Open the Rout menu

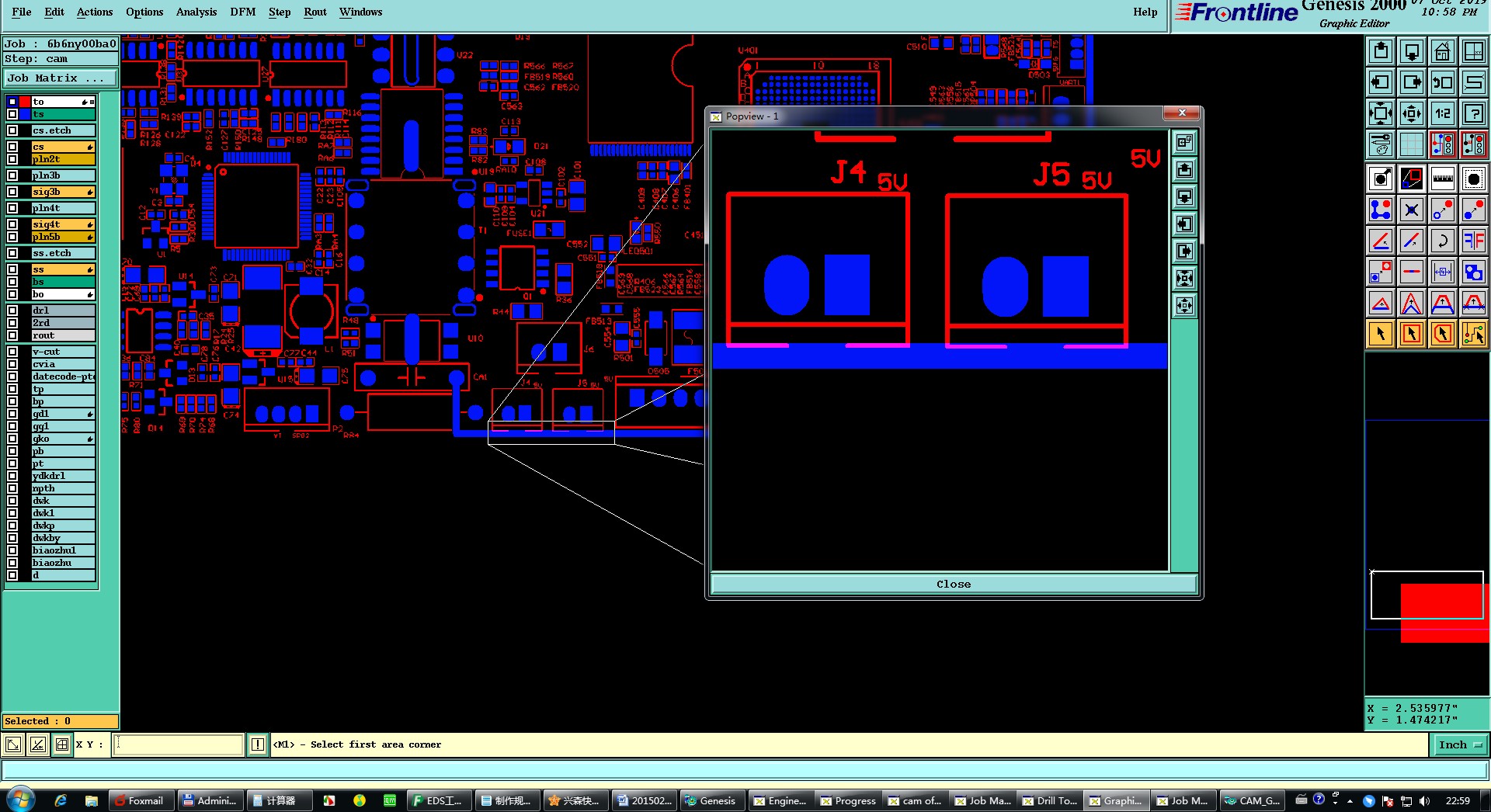coord(315,12)
